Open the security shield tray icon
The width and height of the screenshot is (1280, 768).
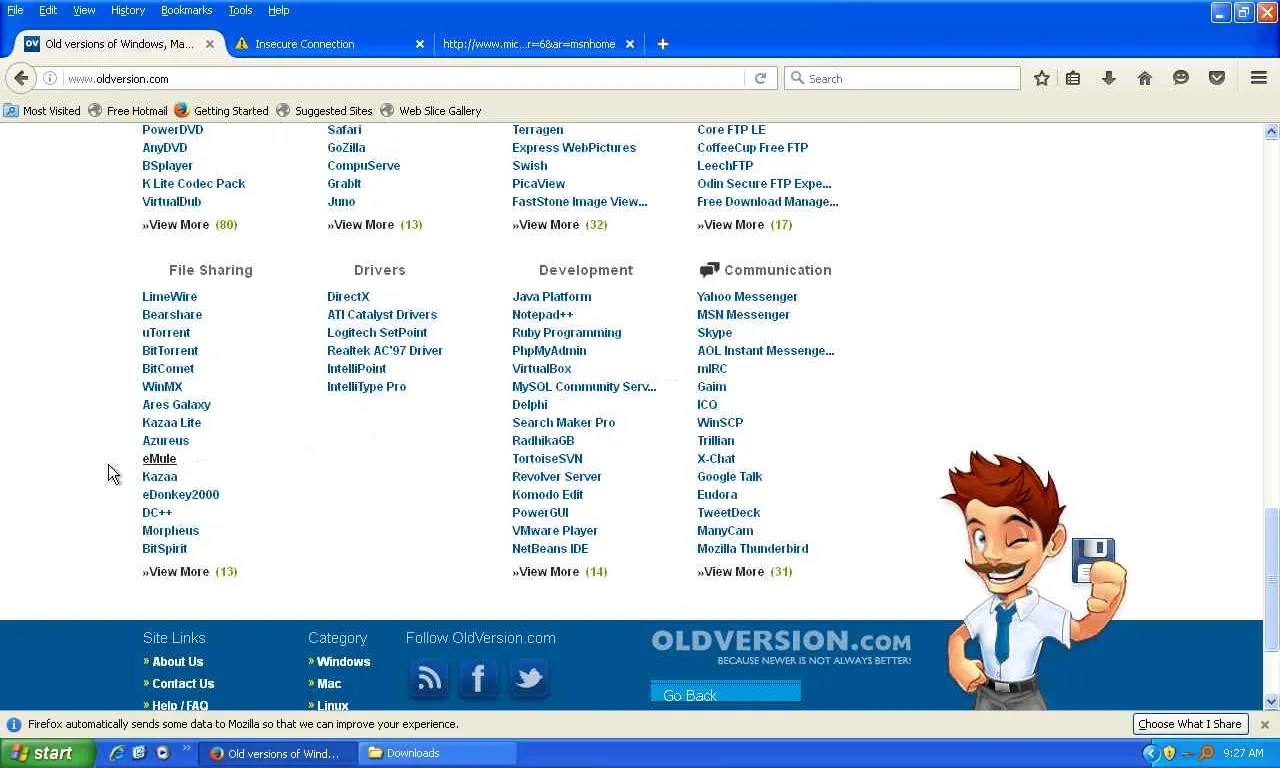pos(1169,753)
